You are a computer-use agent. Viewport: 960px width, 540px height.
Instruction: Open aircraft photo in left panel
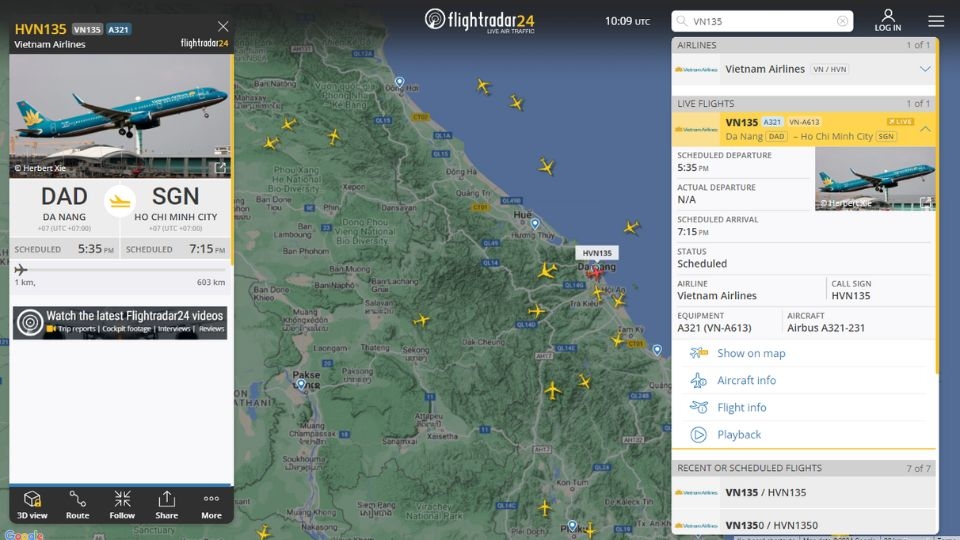[120, 116]
